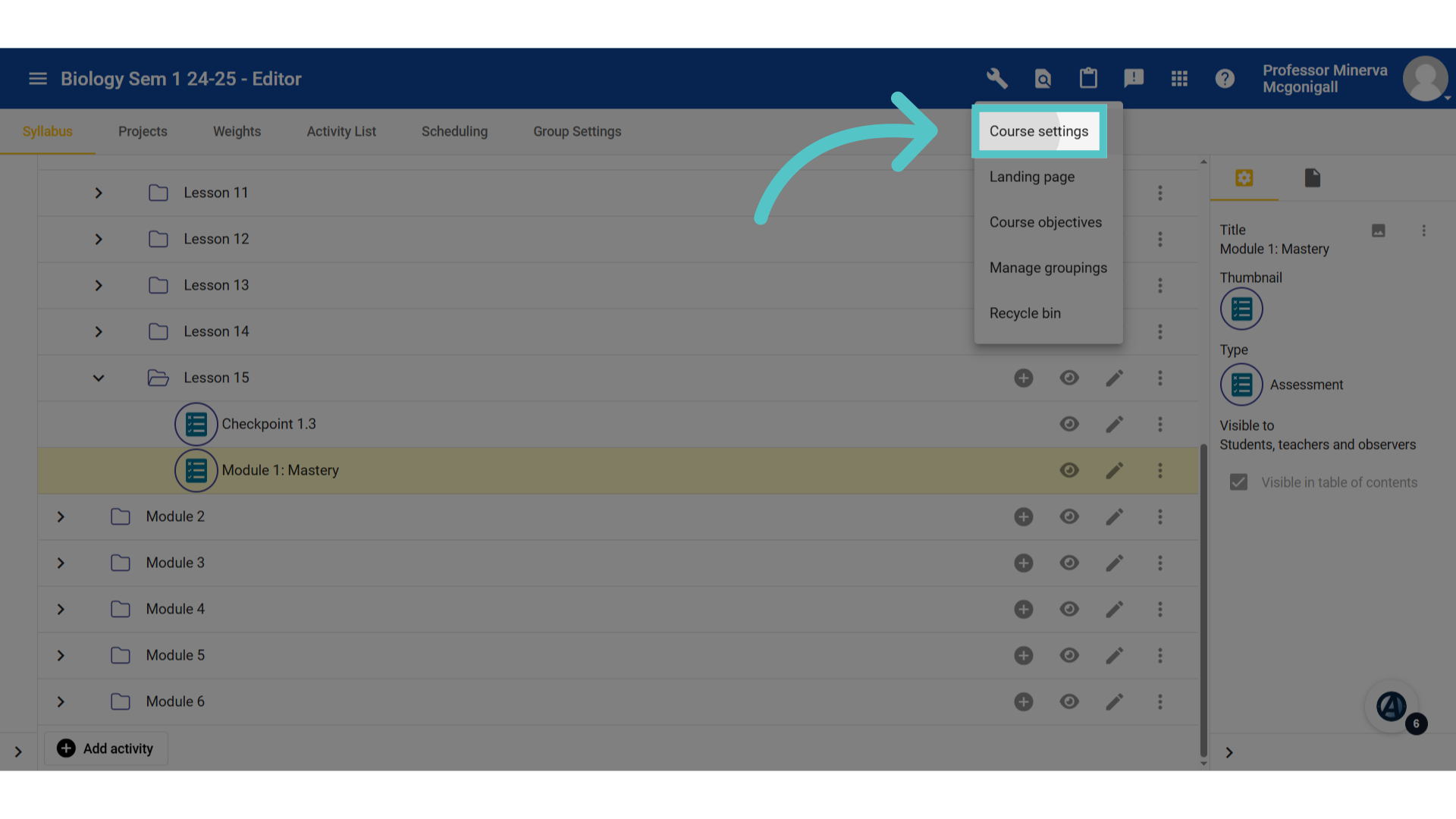Collapse the right properties panel arrow

tap(1229, 752)
